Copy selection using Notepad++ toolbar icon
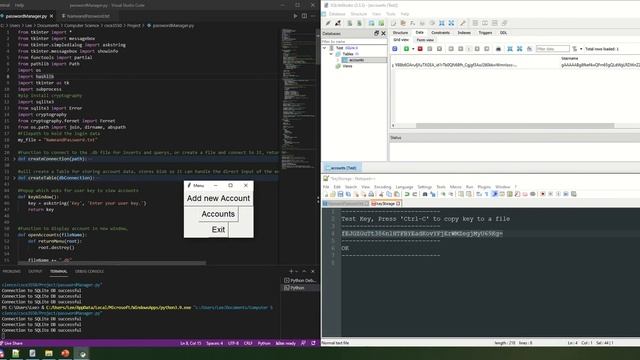This screenshot has height=360, width=640. pyautogui.click(x=389, y=194)
